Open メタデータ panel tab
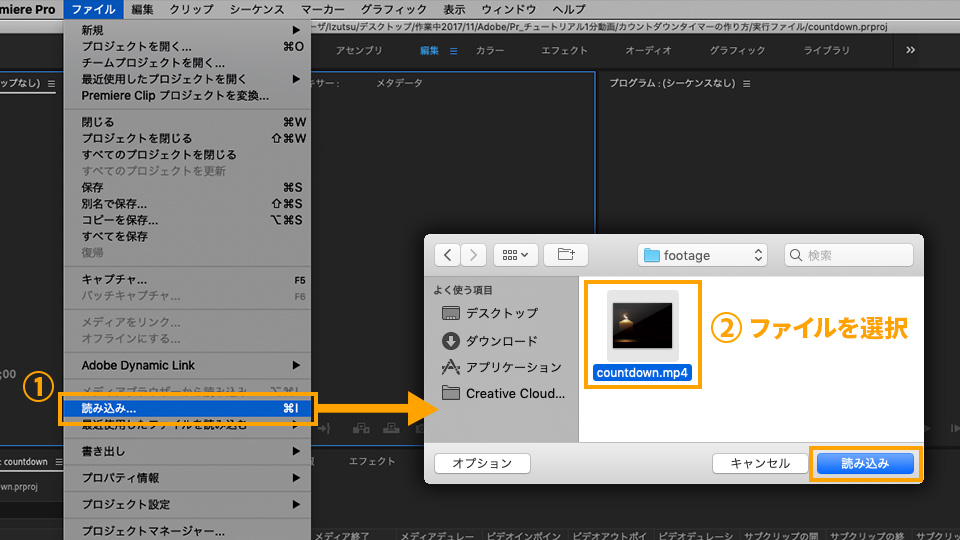The width and height of the screenshot is (960, 540). coord(399,83)
